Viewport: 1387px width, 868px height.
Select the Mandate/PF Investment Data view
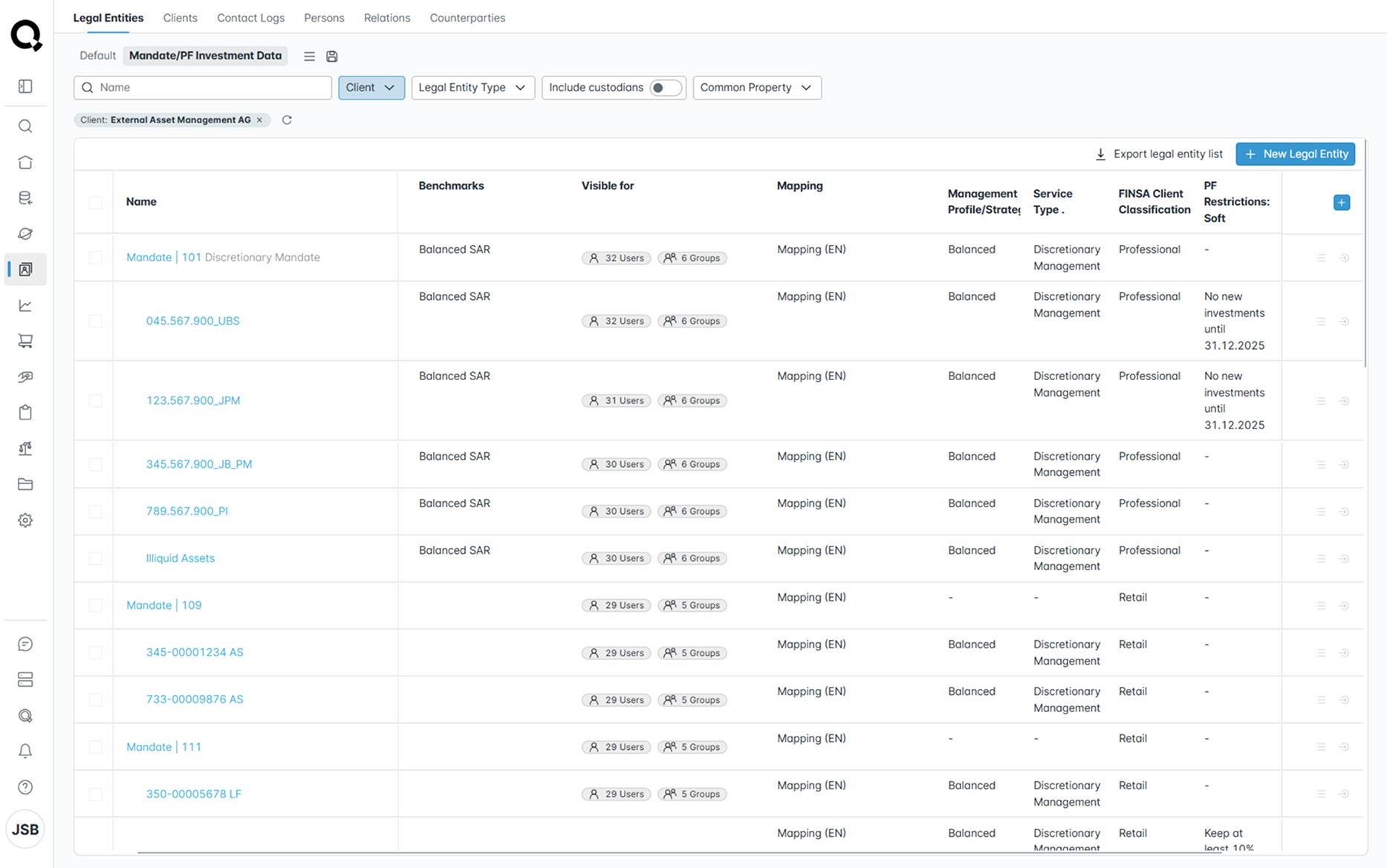click(x=205, y=56)
